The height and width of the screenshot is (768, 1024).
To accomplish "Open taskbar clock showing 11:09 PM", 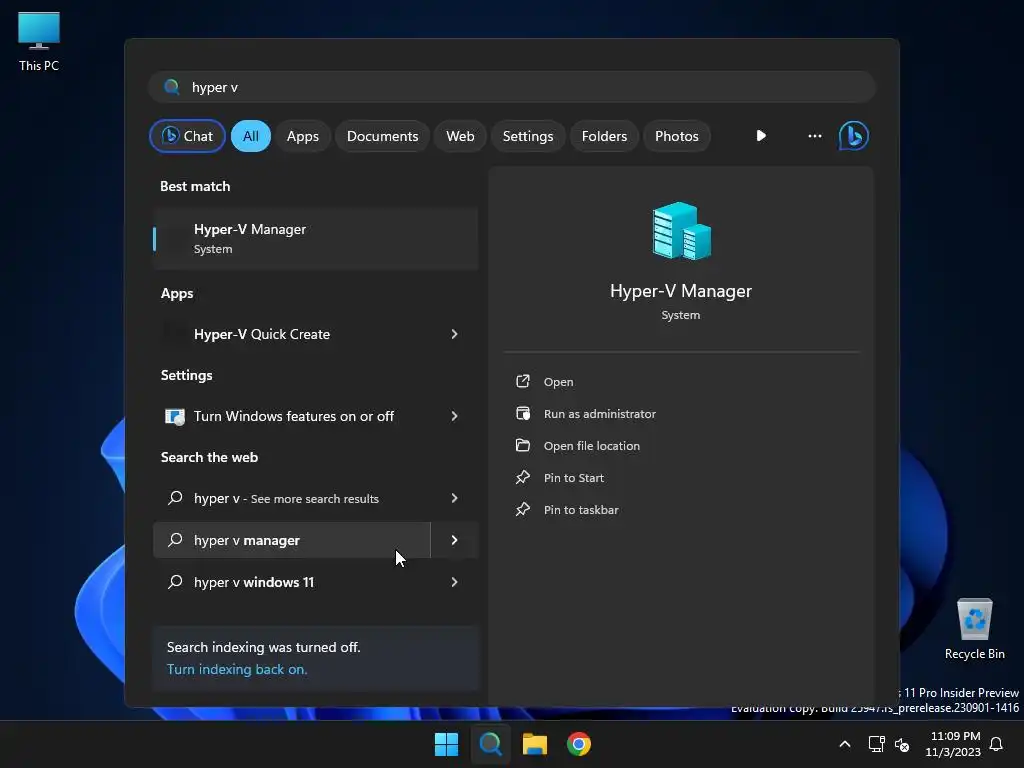I will point(953,744).
